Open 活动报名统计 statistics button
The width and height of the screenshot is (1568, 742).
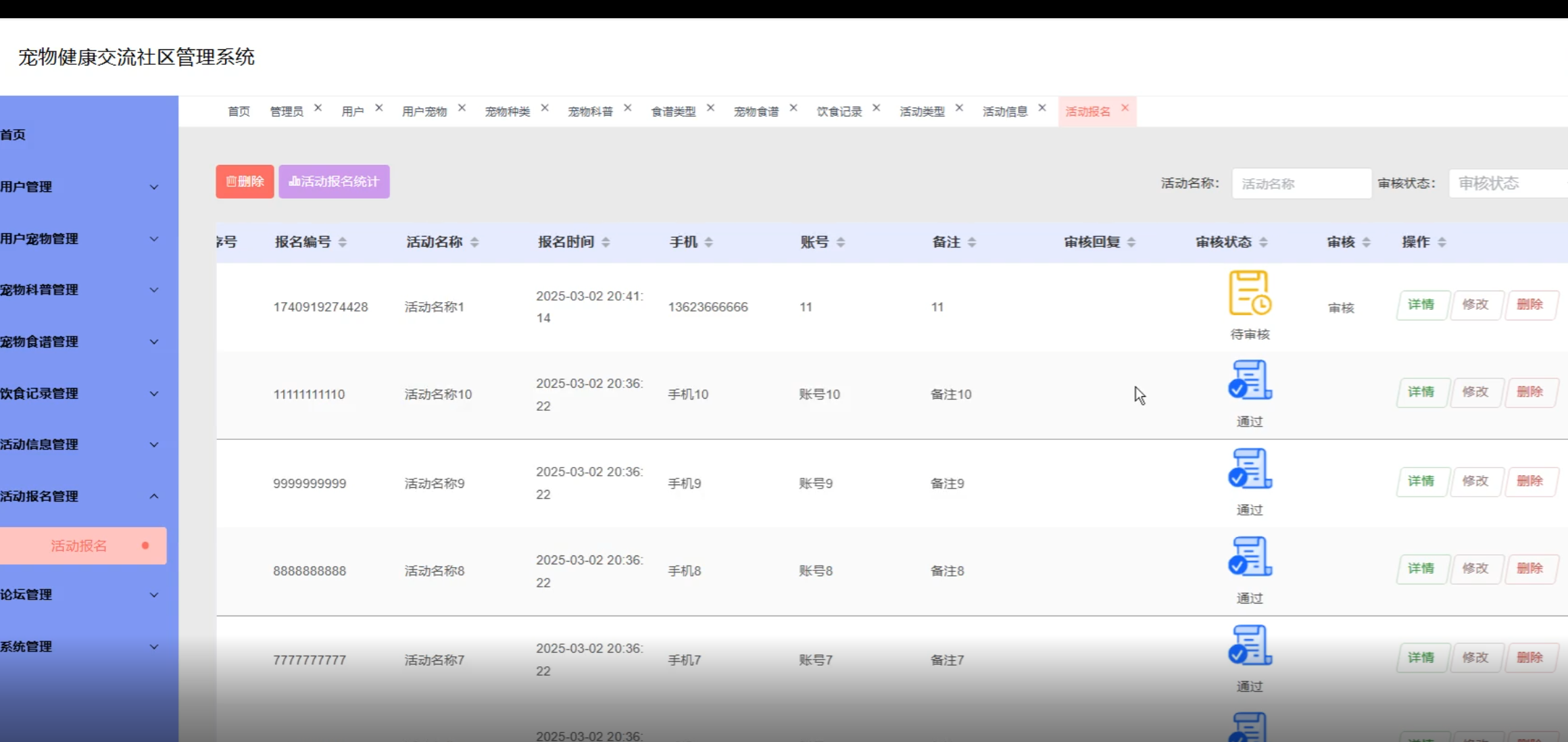click(x=334, y=182)
